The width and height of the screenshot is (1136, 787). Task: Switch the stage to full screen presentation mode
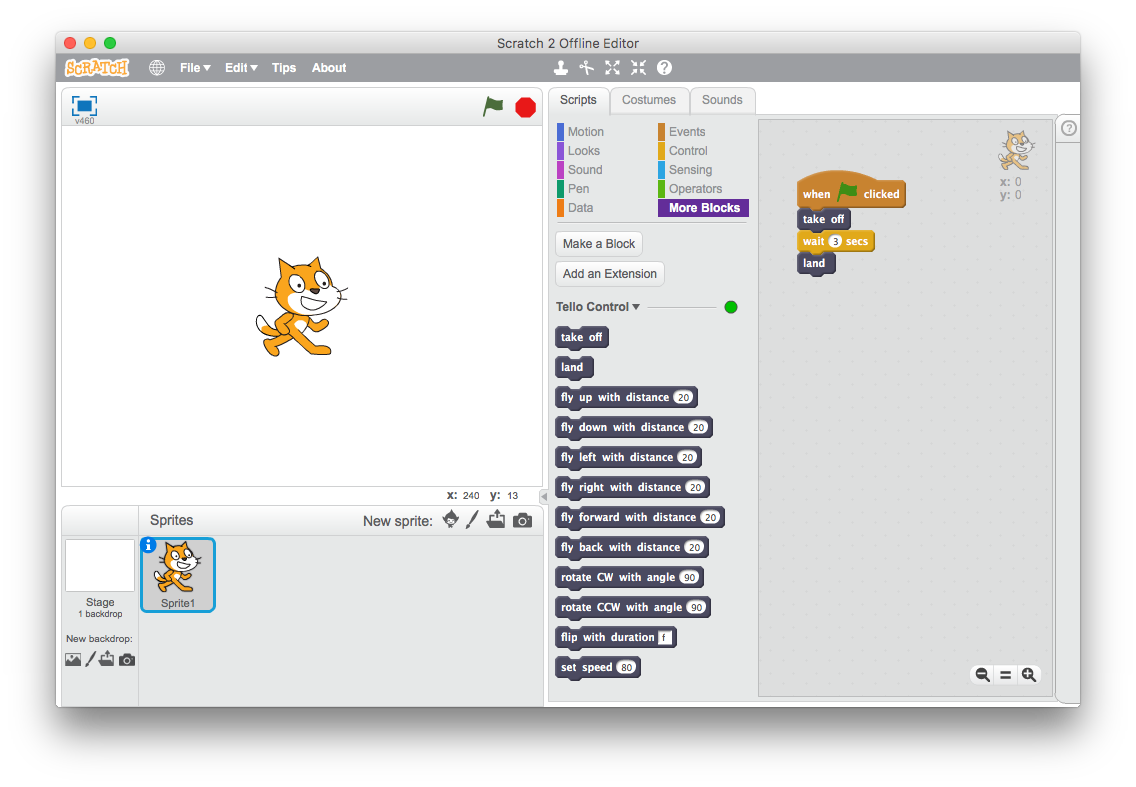pyautogui.click(x=85, y=106)
